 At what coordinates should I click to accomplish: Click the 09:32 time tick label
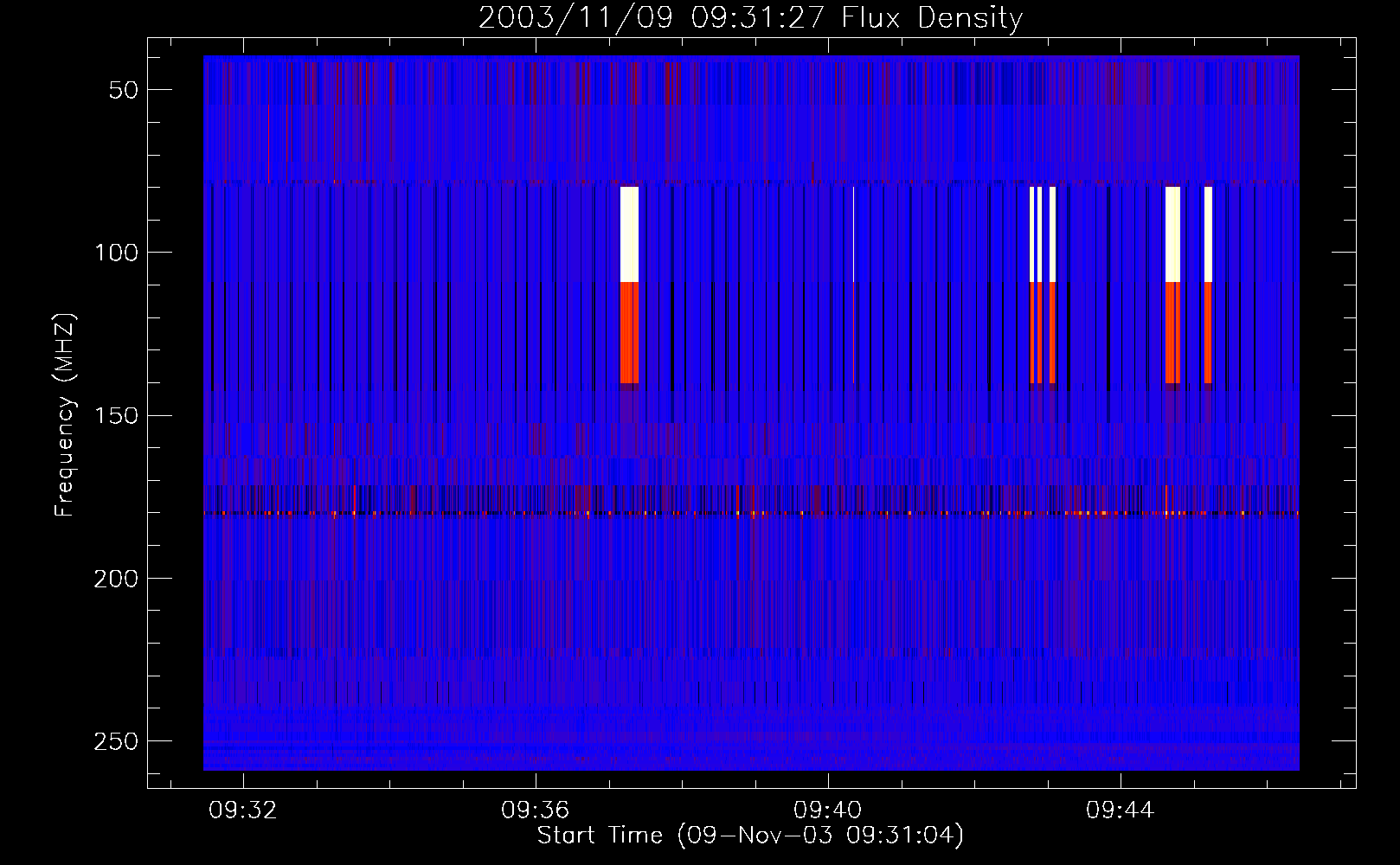pyautogui.click(x=243, y=811)
